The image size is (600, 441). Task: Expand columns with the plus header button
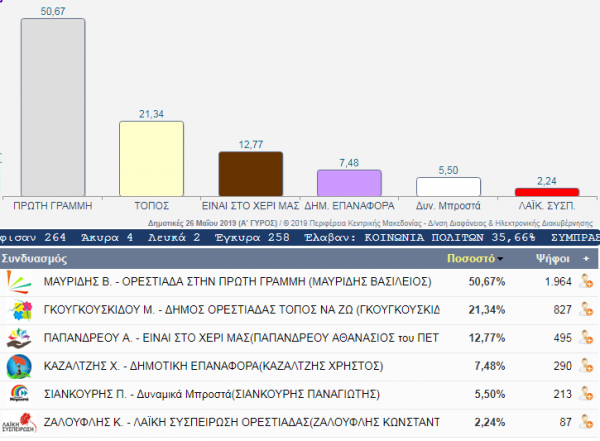pyautogui.click(x=584, y=258)
